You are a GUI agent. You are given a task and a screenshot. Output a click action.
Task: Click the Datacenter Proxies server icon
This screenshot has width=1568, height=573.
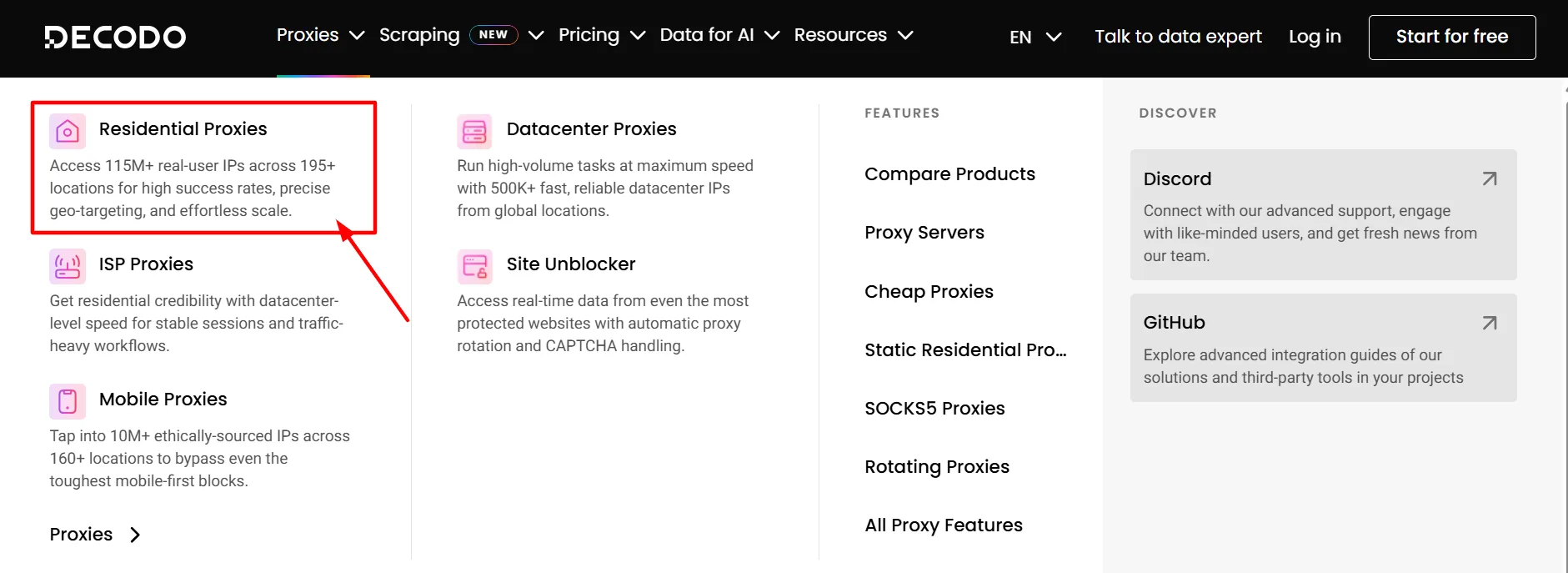[x=474, y=131]
